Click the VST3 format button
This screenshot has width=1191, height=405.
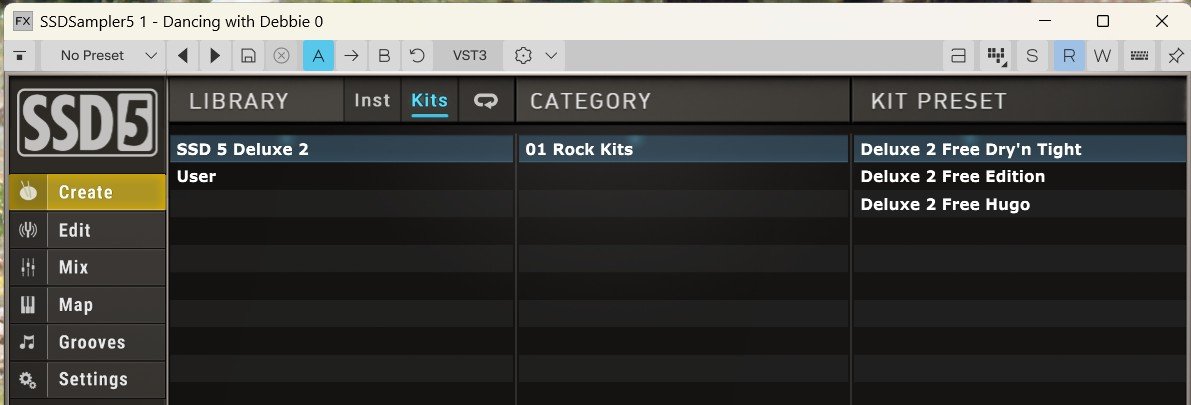click(469, 56)
